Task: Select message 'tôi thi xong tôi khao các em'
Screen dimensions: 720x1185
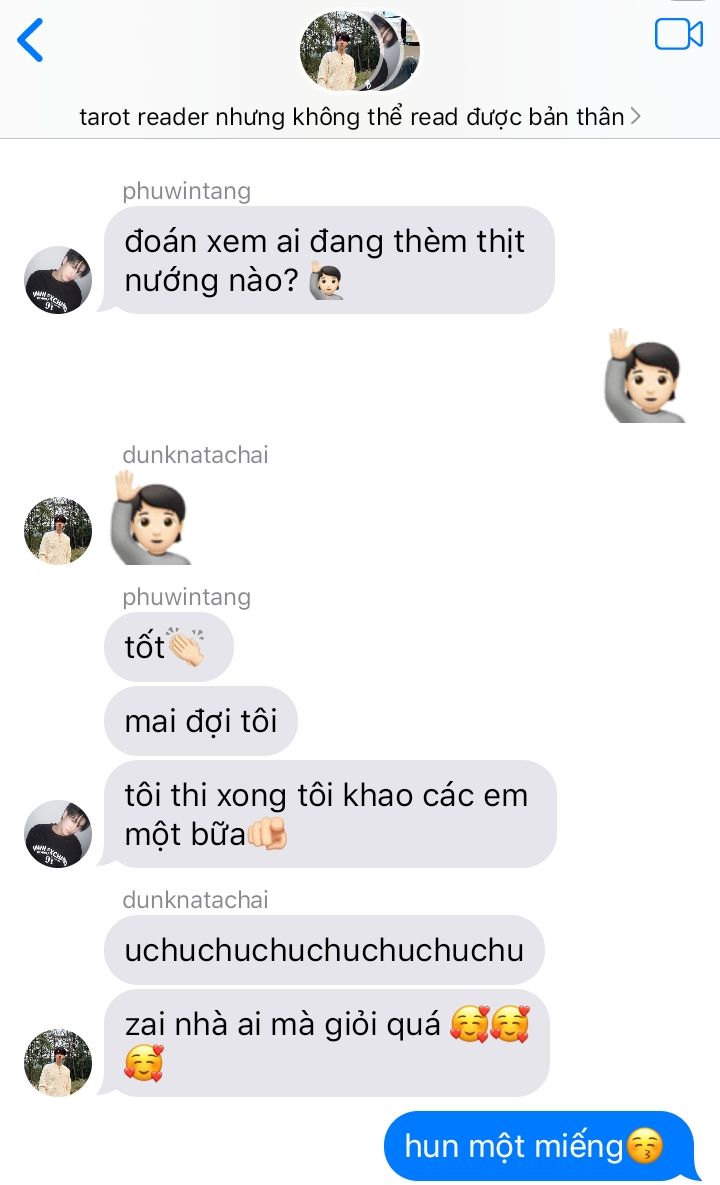Action: [x=330, y=814]
